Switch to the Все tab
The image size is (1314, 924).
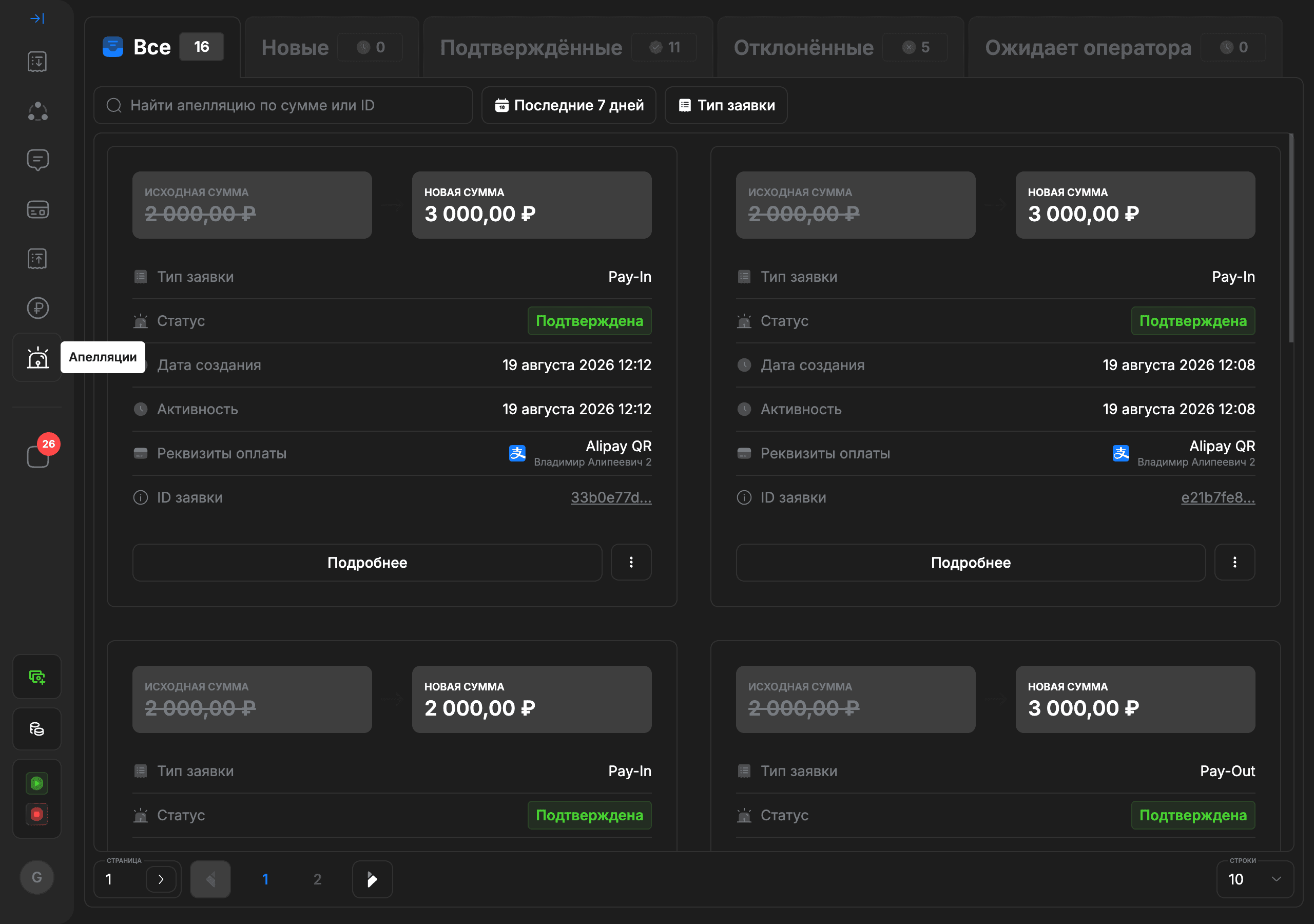click(x=163, y=47)
